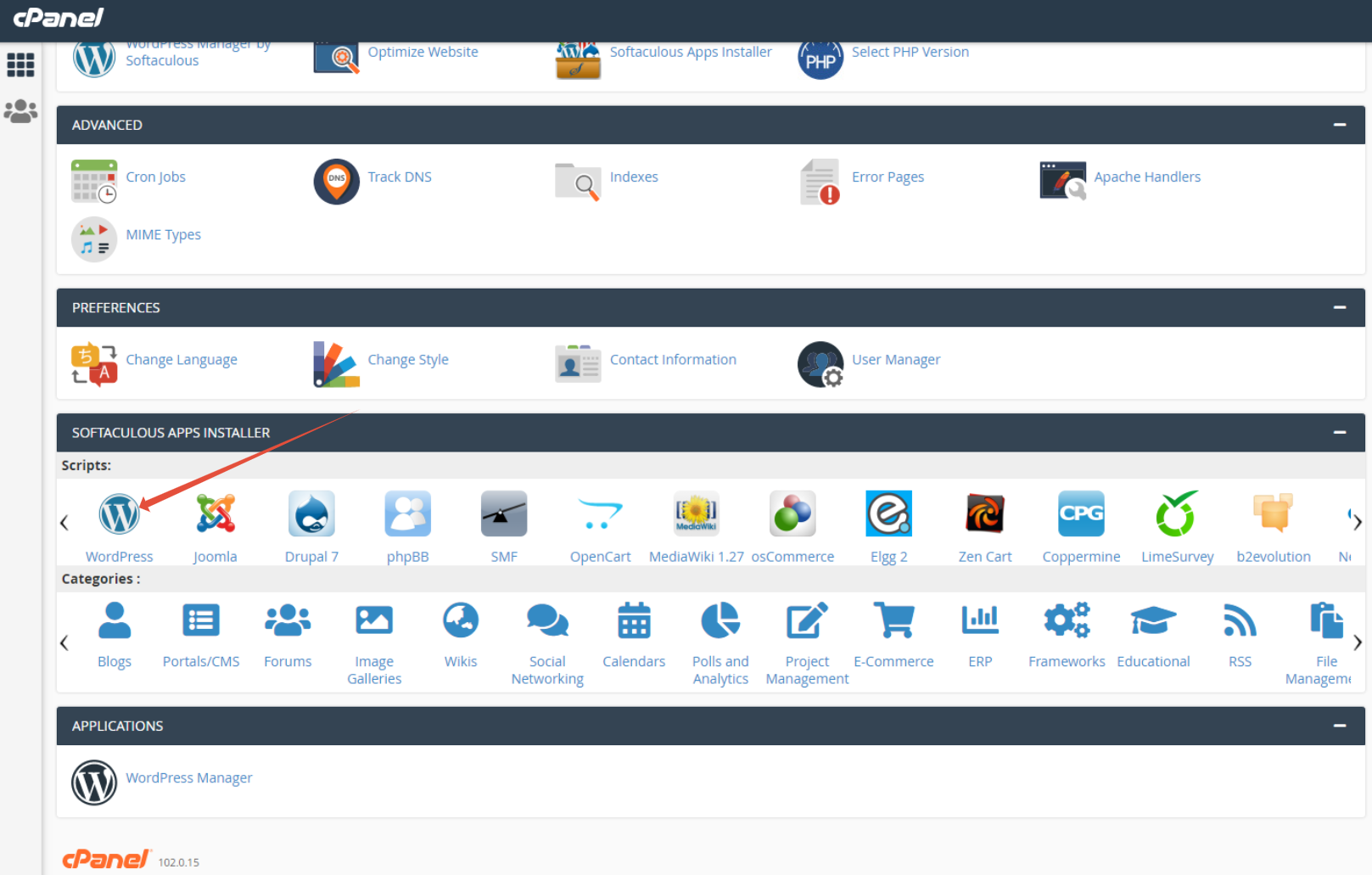This screenshot has height=875, width=1372.
Task: Click the phpBB script icon
Action: (x=408, y=513)
